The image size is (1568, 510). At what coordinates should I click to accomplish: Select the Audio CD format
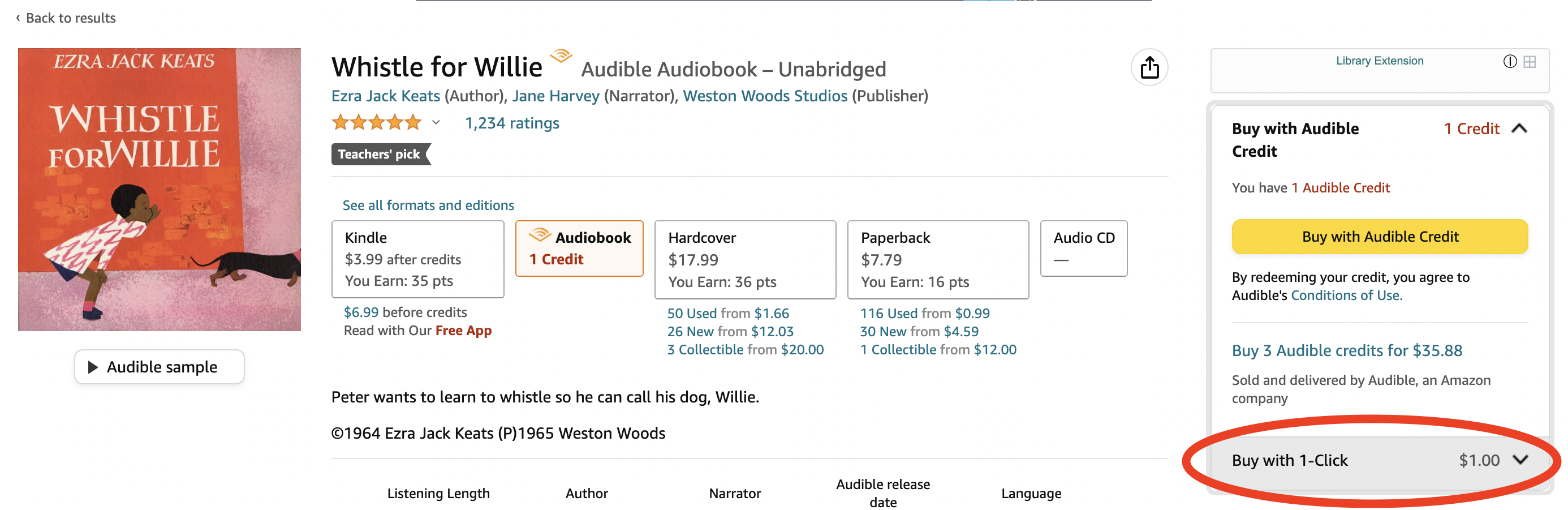click(1083, 248)
